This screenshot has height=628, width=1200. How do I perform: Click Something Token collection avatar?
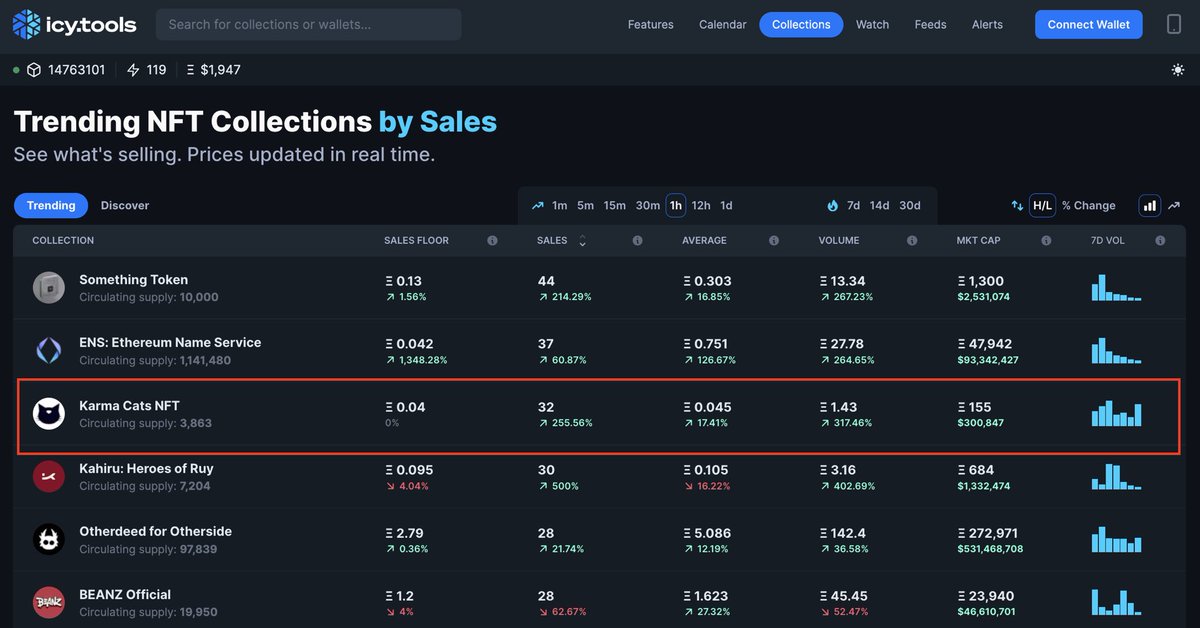coord(49,288)
